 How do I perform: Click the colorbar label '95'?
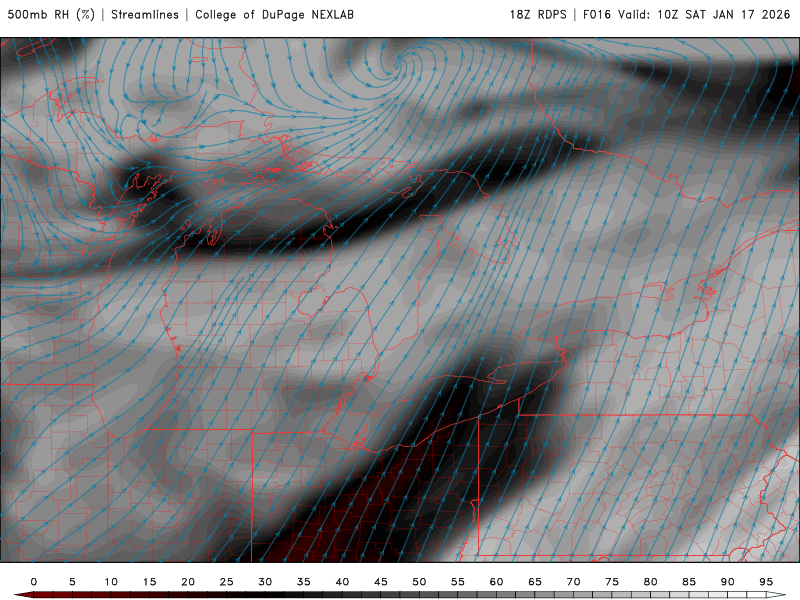[x=766, y=582]
